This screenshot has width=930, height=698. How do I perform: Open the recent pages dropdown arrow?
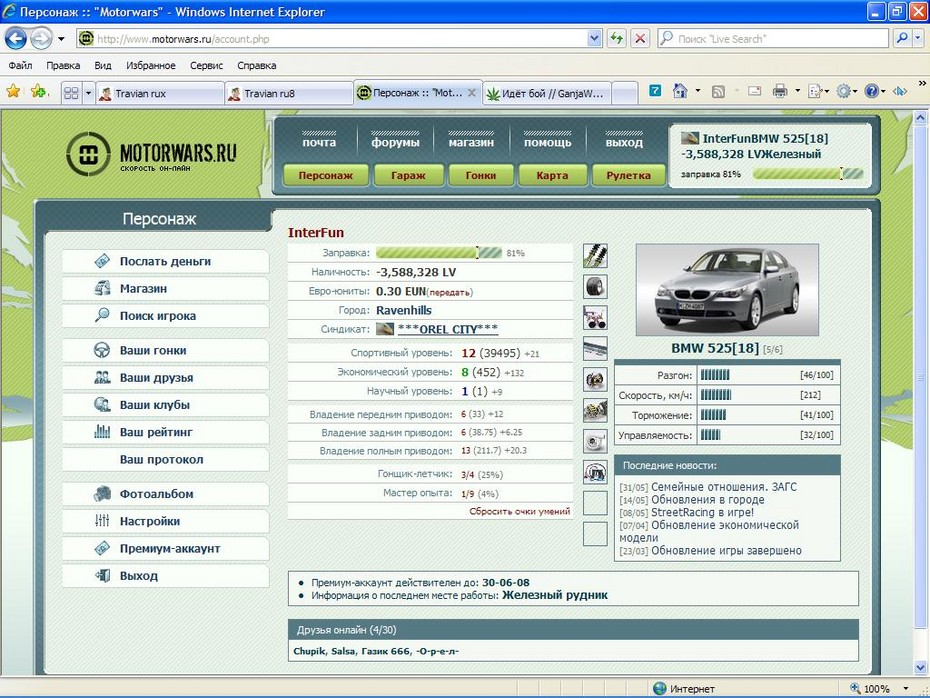(61, 39)
